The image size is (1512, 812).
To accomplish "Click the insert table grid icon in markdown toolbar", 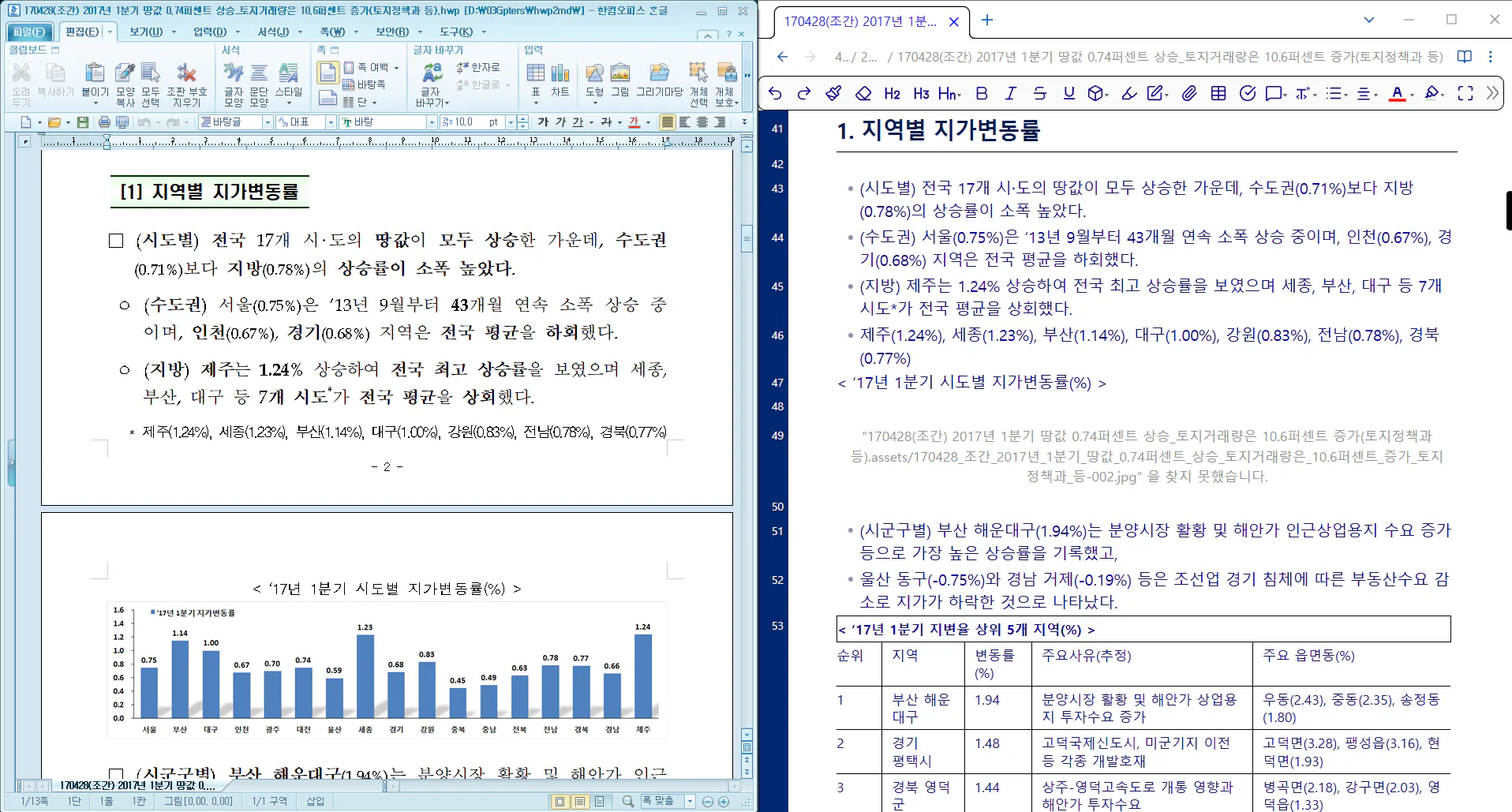I will 1218,93.
